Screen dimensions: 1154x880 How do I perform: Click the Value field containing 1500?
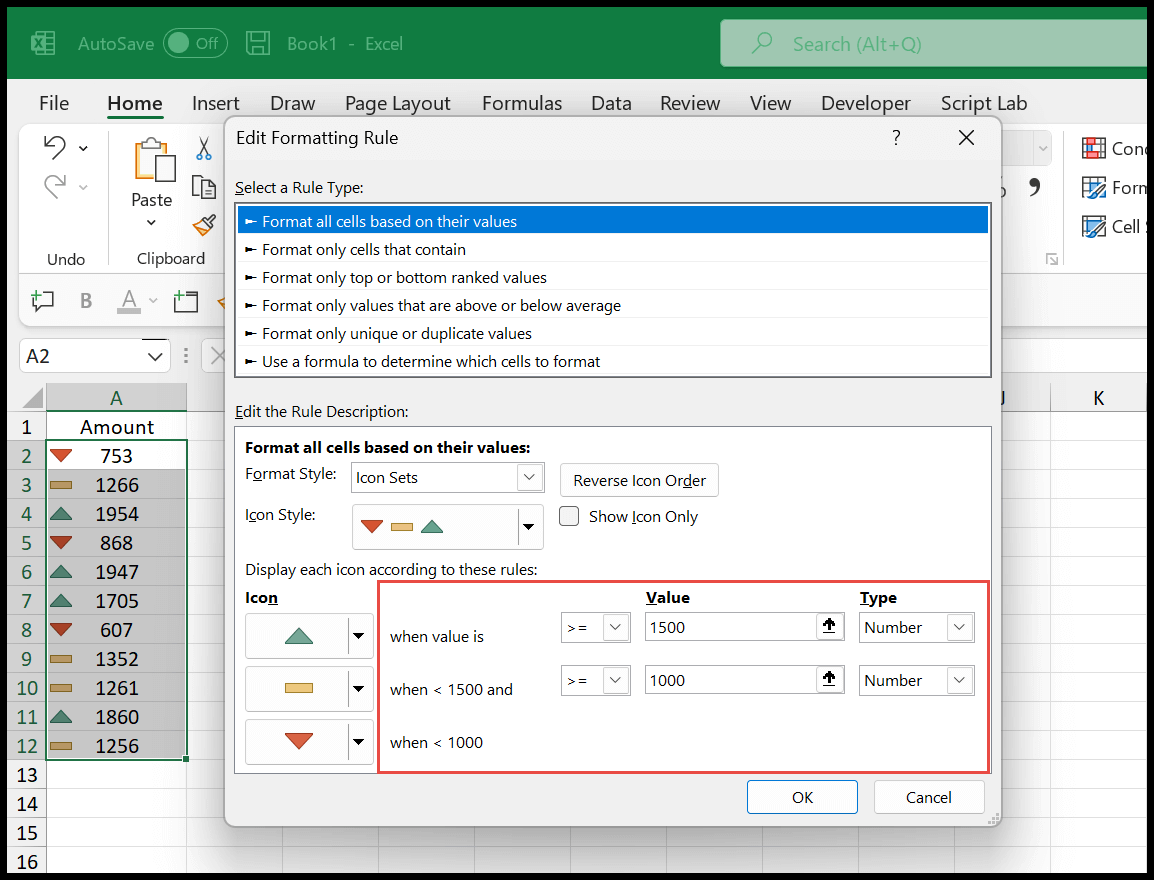(729, 628)
